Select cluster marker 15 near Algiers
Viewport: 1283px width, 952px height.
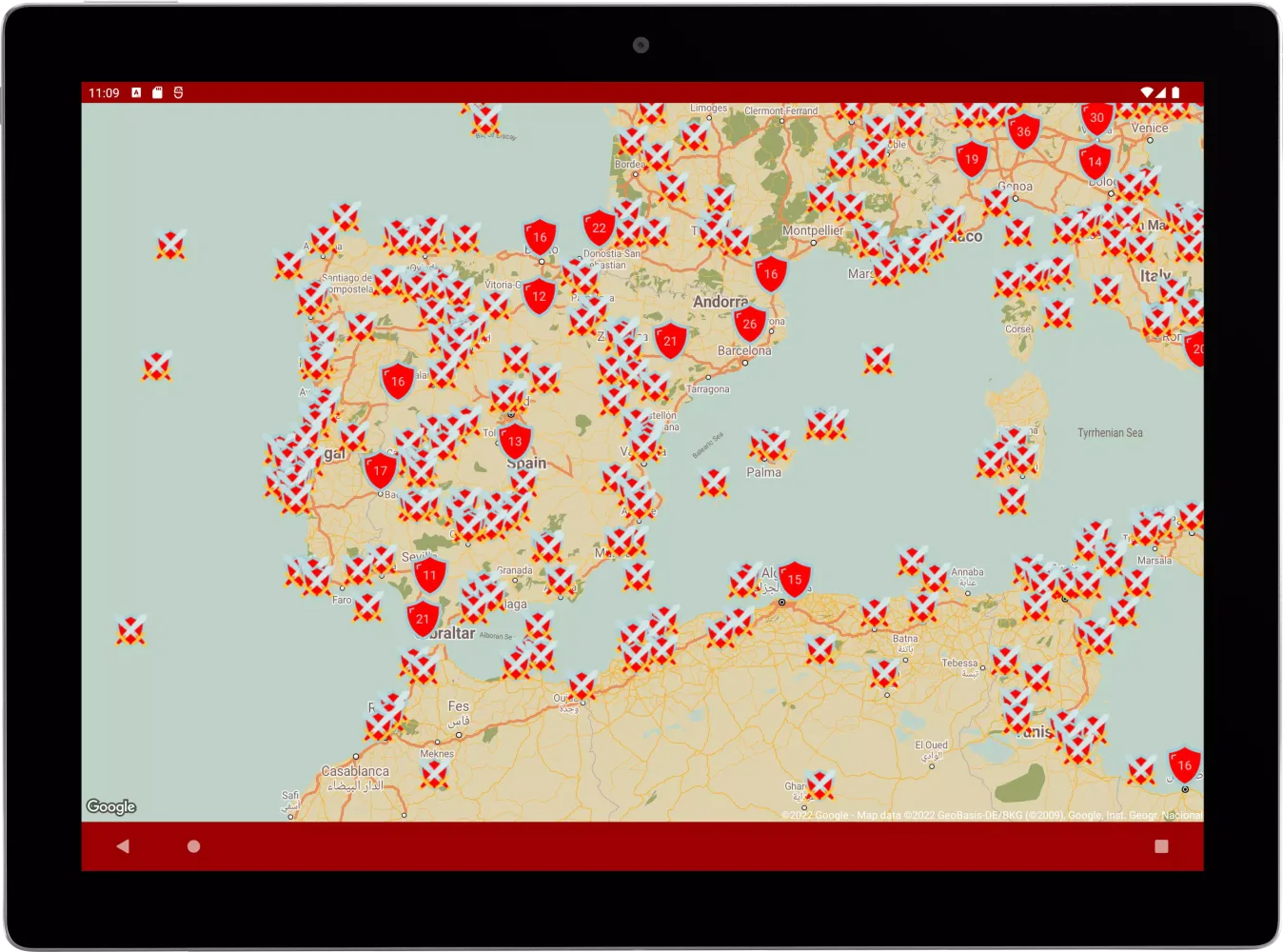pos(794,580)
